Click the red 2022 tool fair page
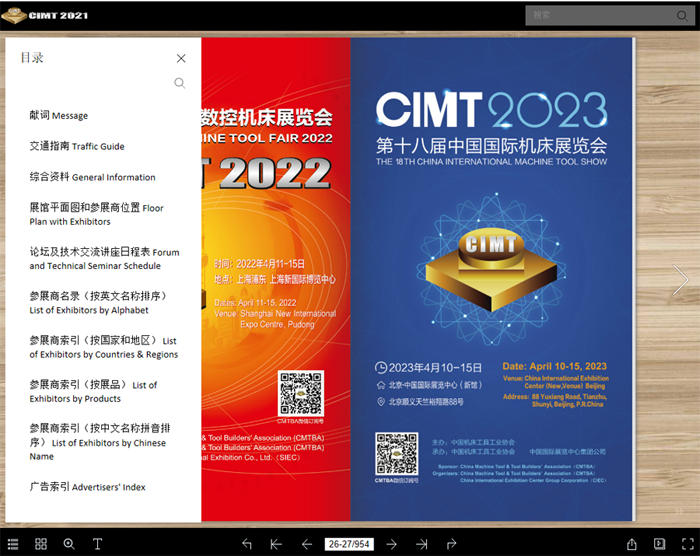Viewport: 700px width, 556px height. click(x=276, y=279)
